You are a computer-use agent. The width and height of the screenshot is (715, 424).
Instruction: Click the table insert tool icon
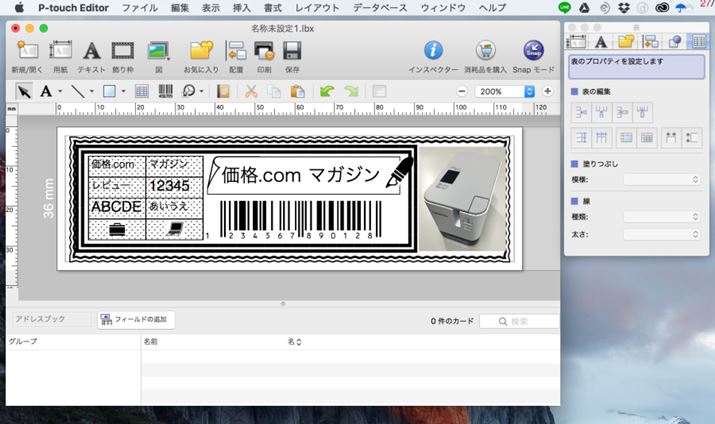coord(142,91)
